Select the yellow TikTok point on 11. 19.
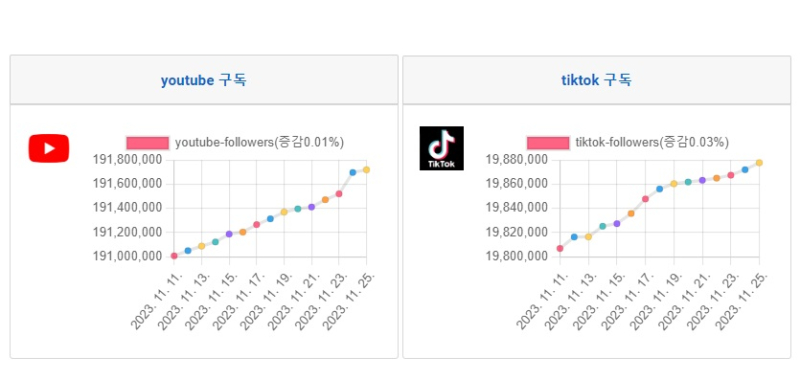The height and width of the screenshot is (380, 800). [674, 184]
